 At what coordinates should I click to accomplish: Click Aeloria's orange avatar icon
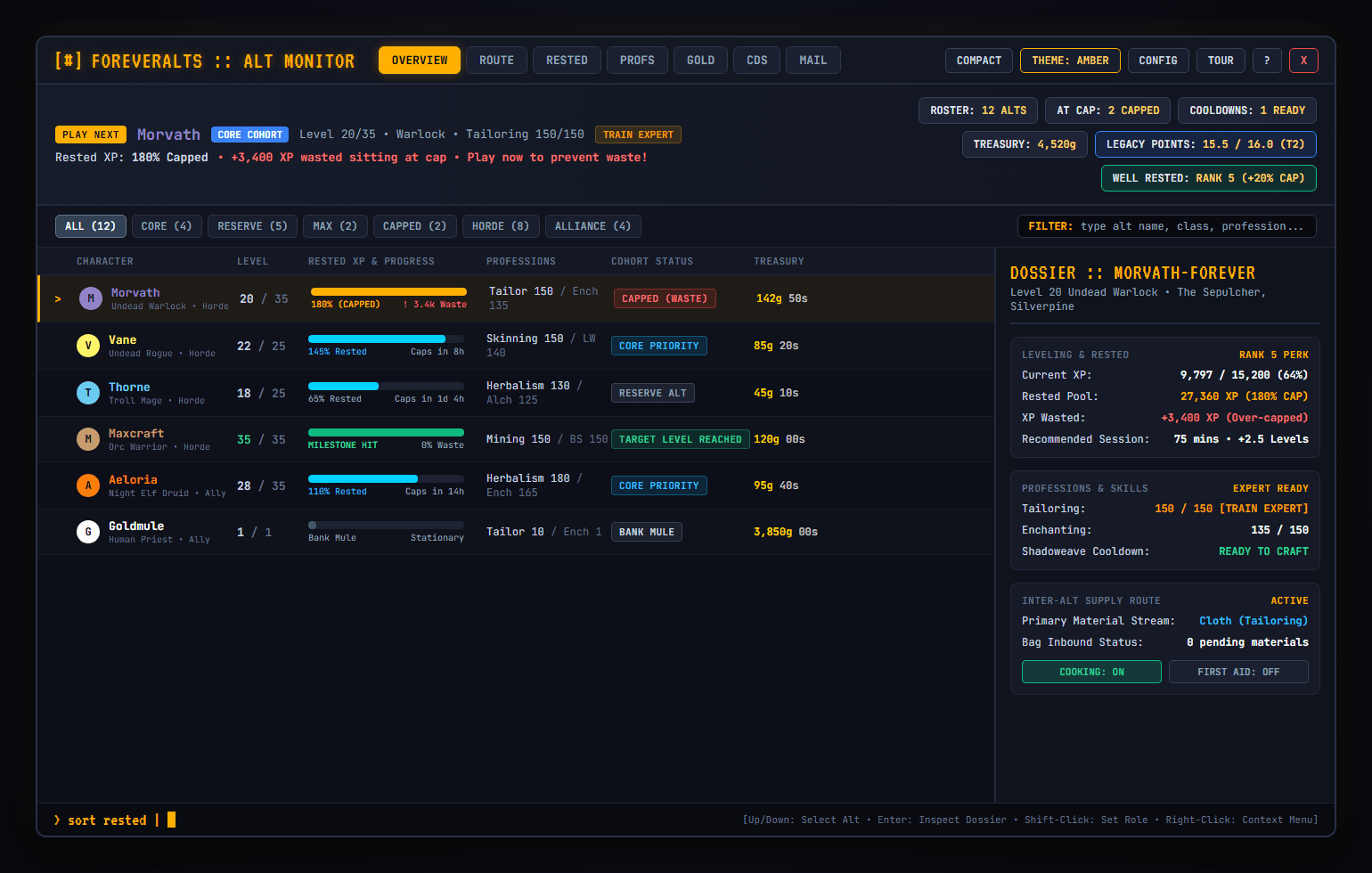pos(88,485)
